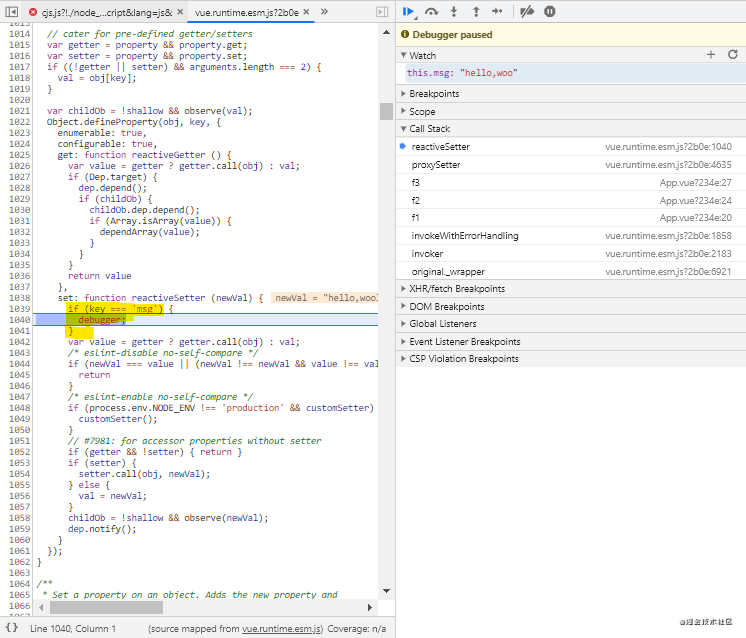The width and height of the screenshot is (746, 638).
Task: Collapse the Watch section
Action: pyautogui.click(x=403, y=55)
